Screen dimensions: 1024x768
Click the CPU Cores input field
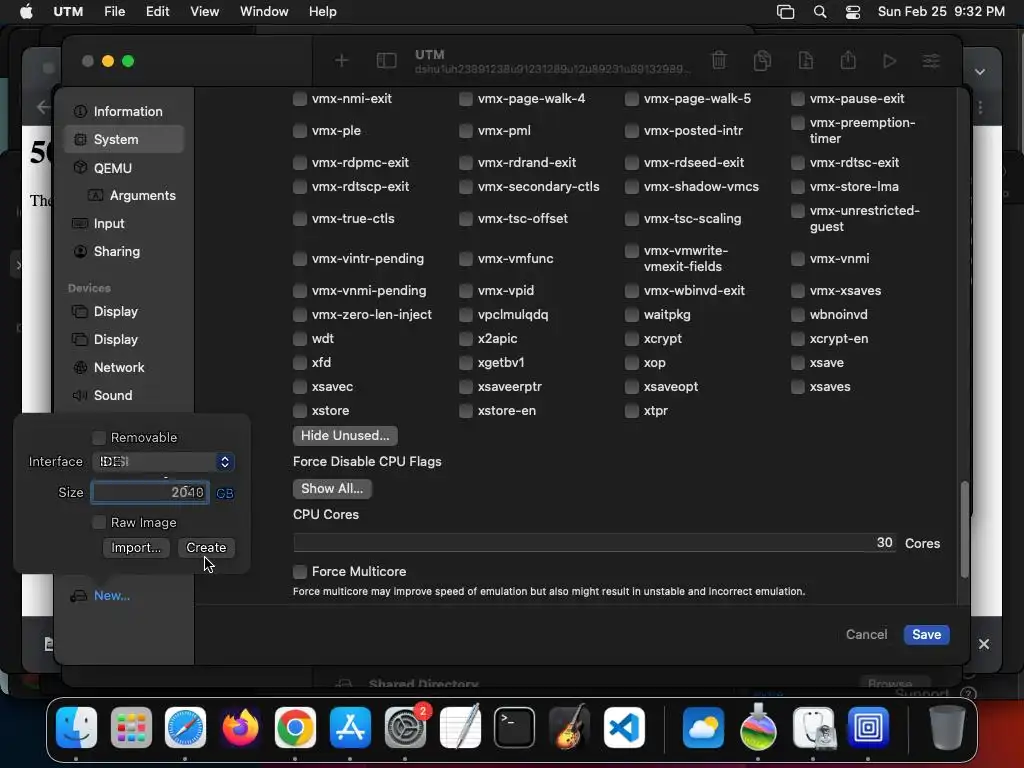[595, 543]
